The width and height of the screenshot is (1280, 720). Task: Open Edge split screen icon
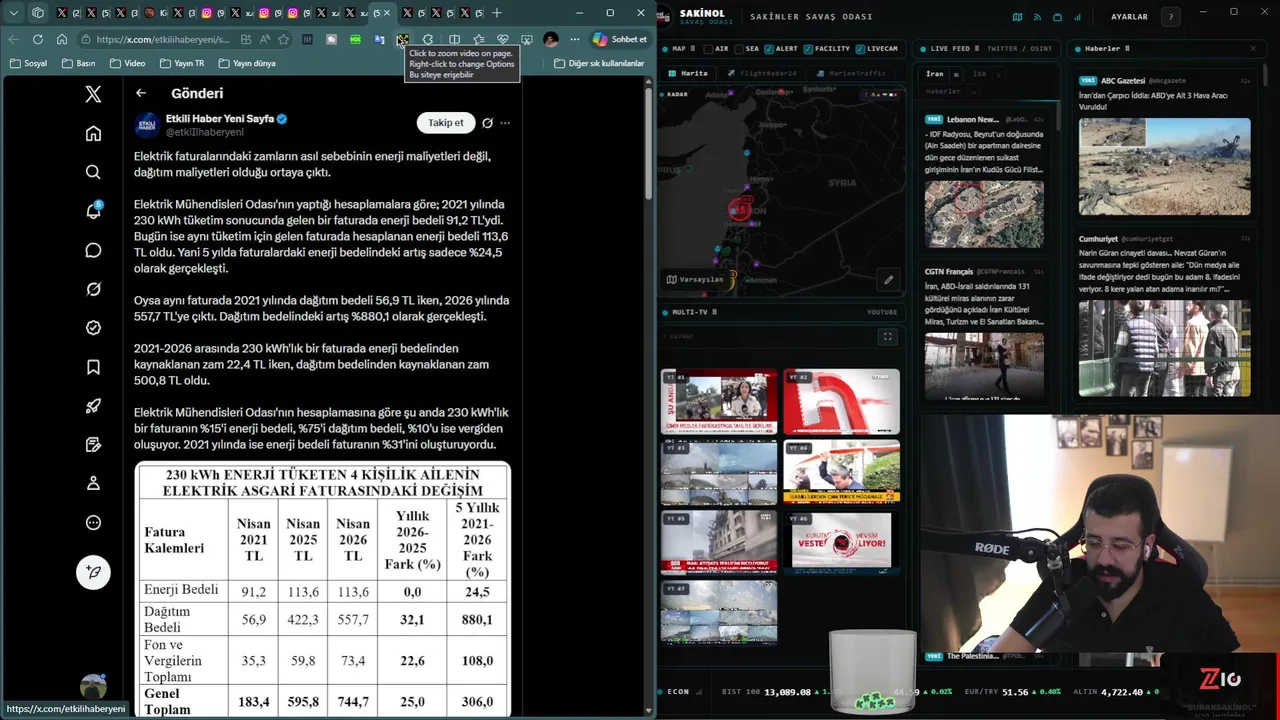[454, 39]
